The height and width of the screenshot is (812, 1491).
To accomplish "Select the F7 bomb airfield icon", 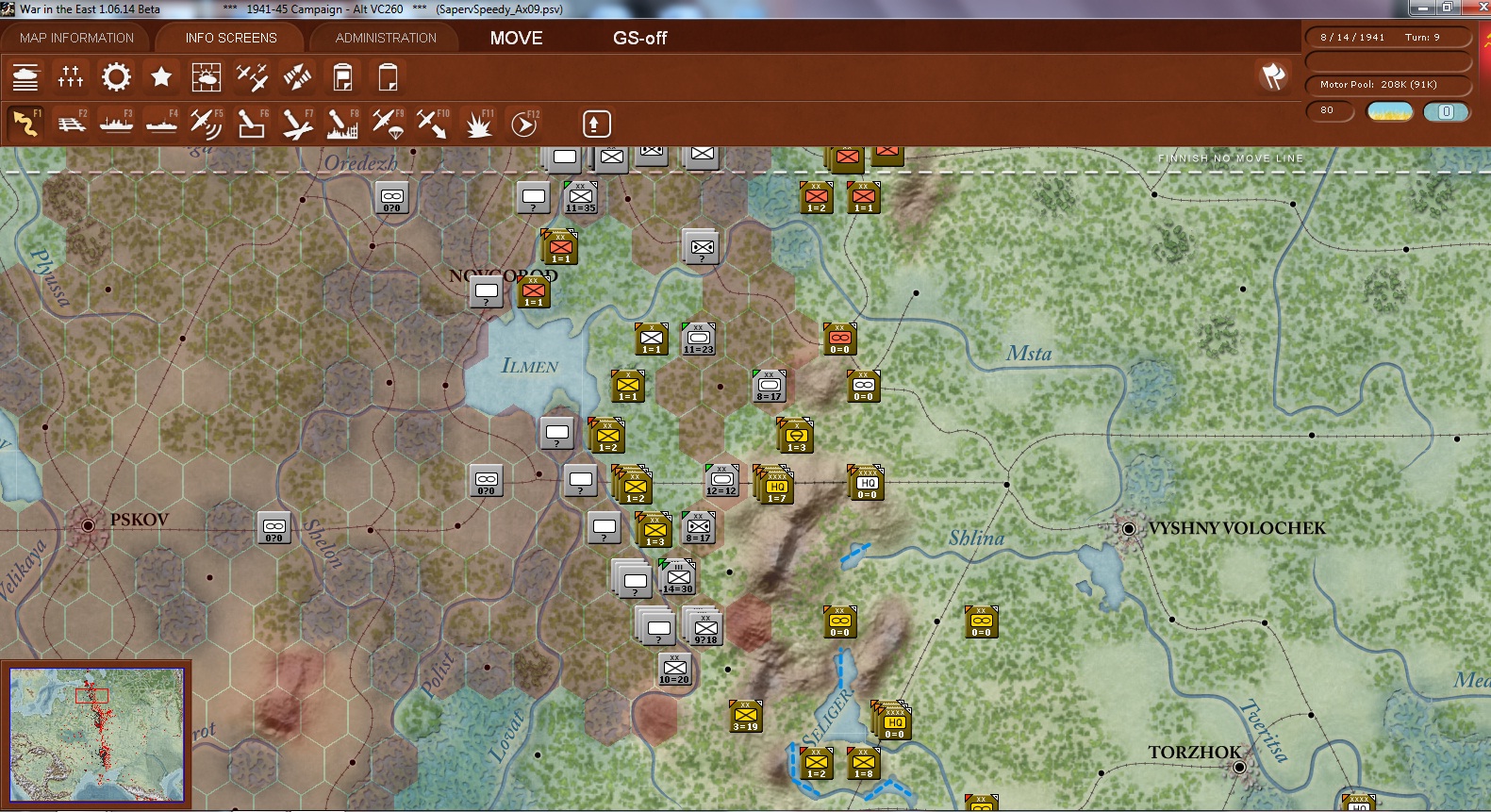I will pos(297,124).
